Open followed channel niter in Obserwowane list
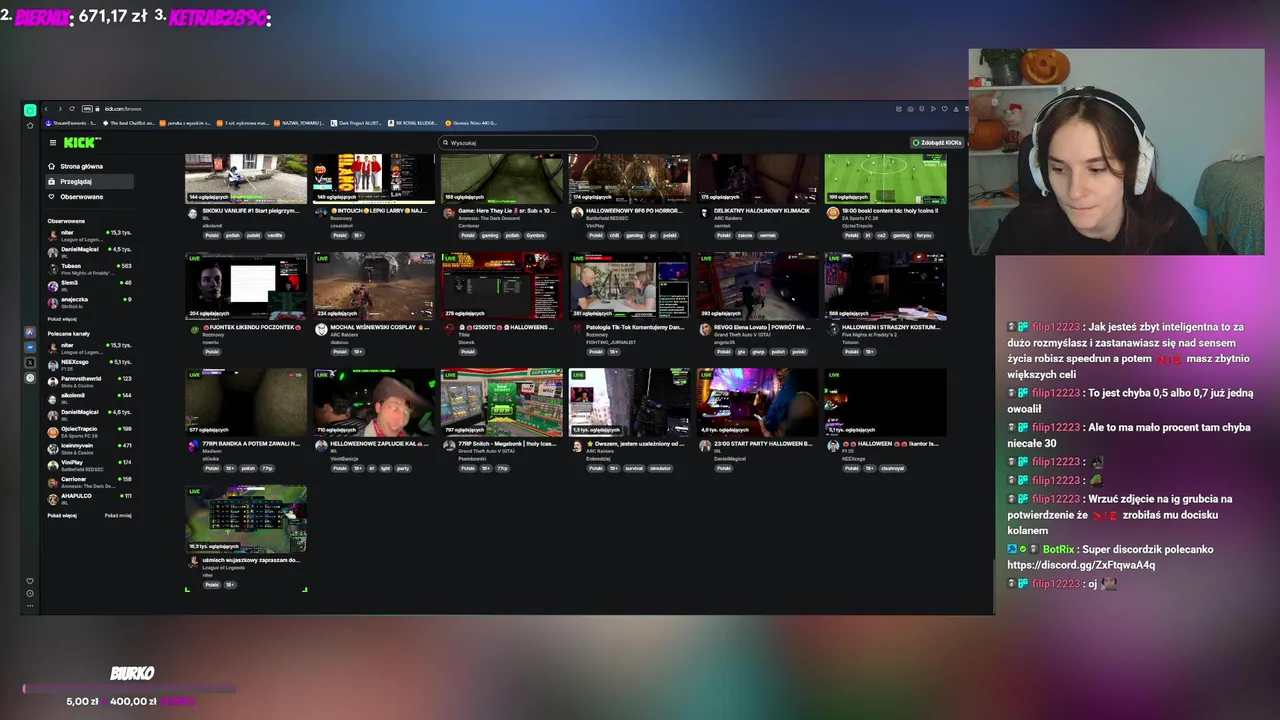1280x720 pixels. tap(89, 235)
